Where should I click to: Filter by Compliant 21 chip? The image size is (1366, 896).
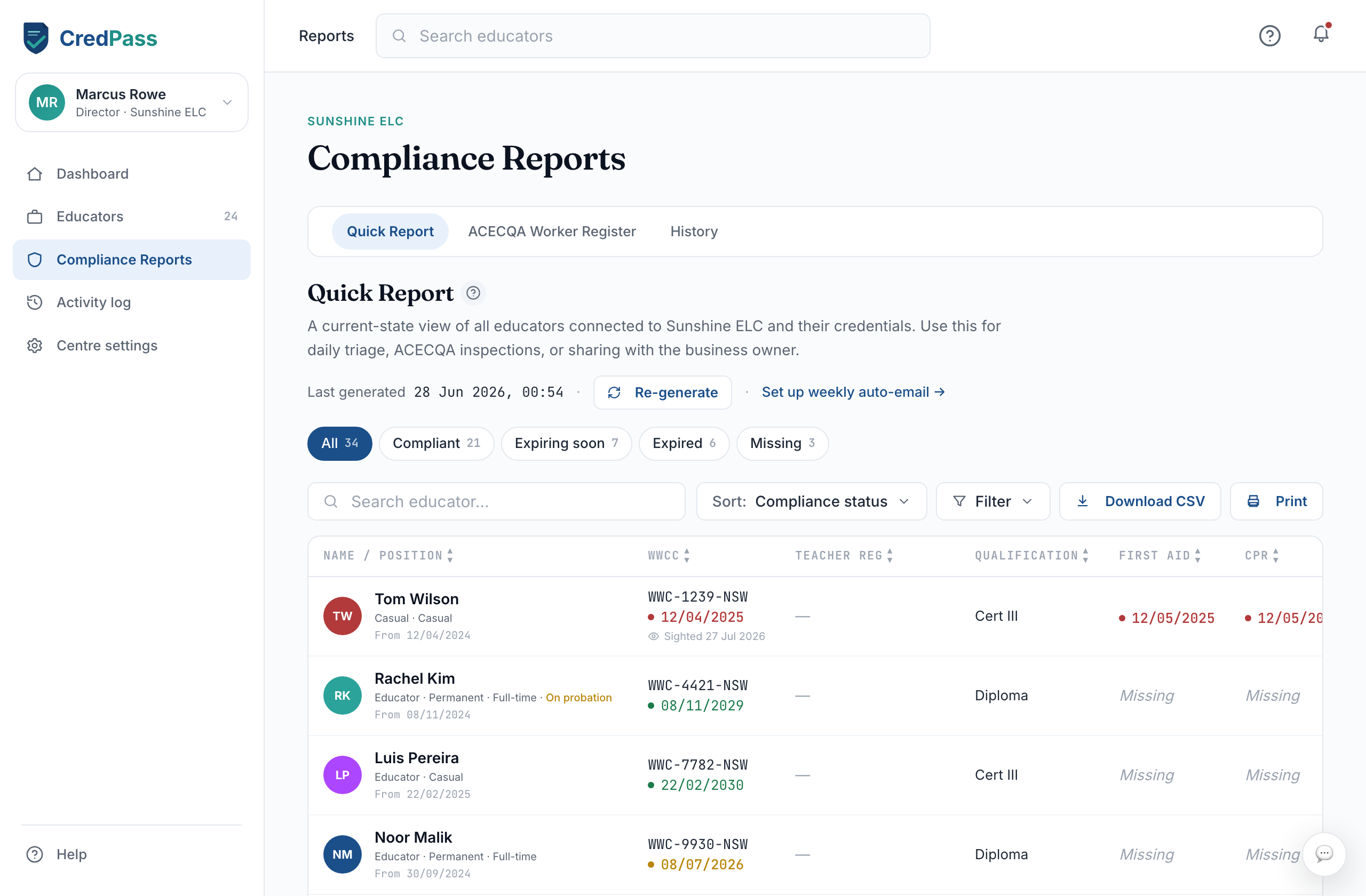pos(436,443)
